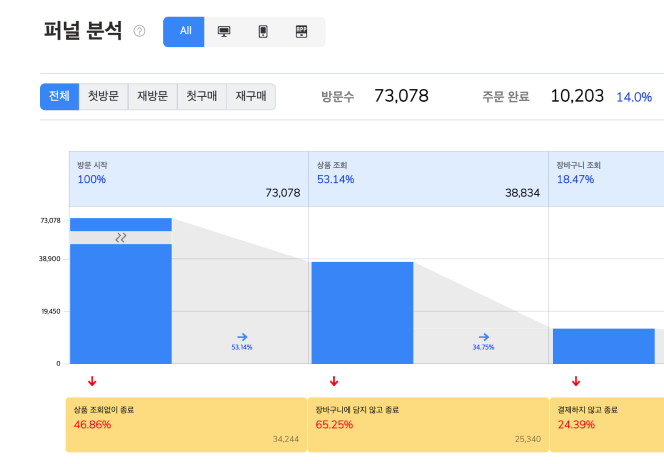The image size is (664, 464).
Task: Click red drop-off arrow under 상품 조회
Action: point(334,381)
